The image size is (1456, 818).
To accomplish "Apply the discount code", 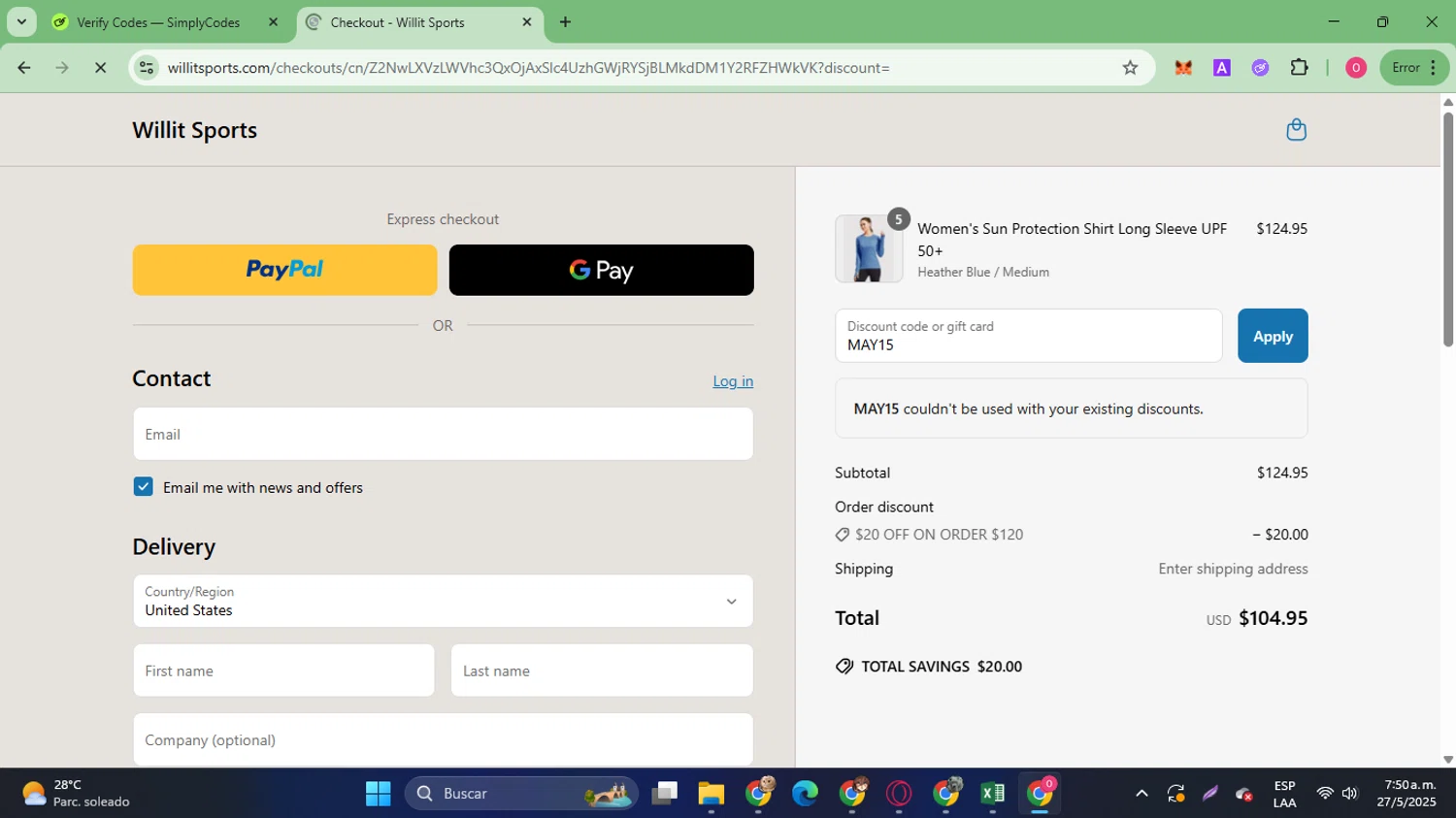I will click(1273, 336).
